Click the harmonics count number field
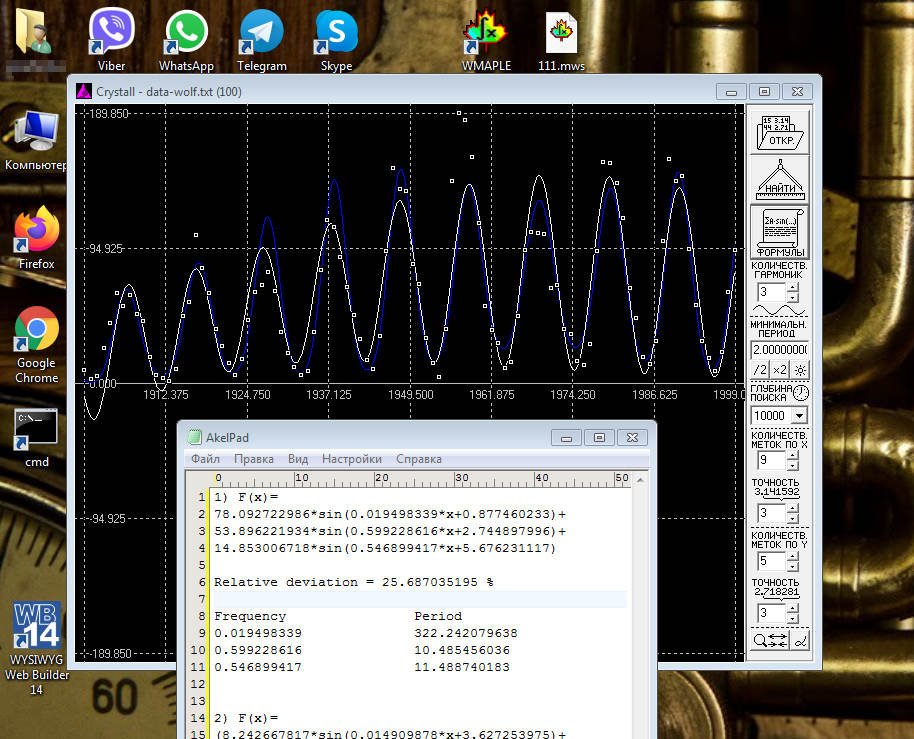Image resolution: width=914 pixels, height=739 pixels. coord(772,291)
